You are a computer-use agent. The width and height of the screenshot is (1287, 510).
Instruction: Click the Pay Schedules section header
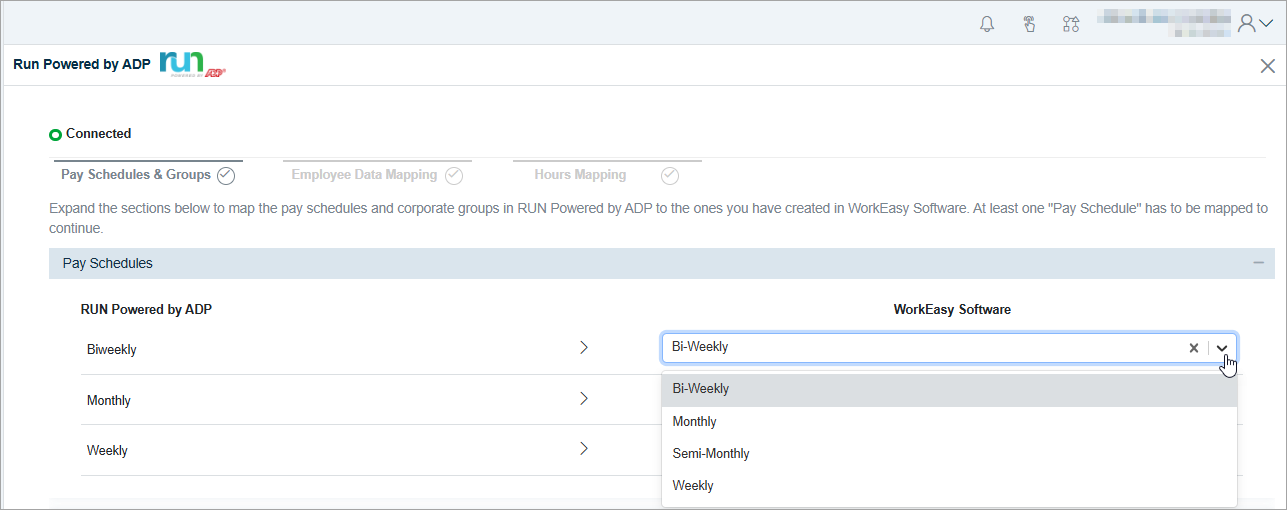tap(662, 263)
